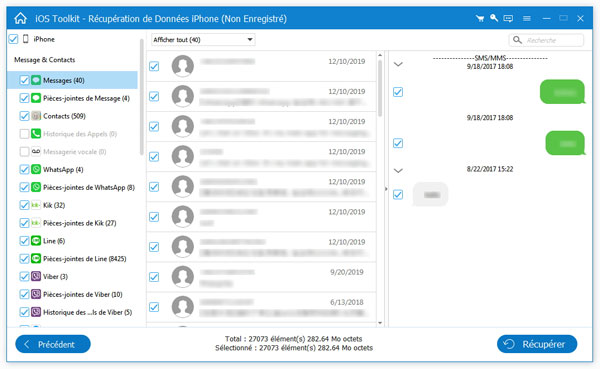Screen dimensions: 600x369
Task: Toggle the Kik (32) checkbox
Action: point(24,205)
